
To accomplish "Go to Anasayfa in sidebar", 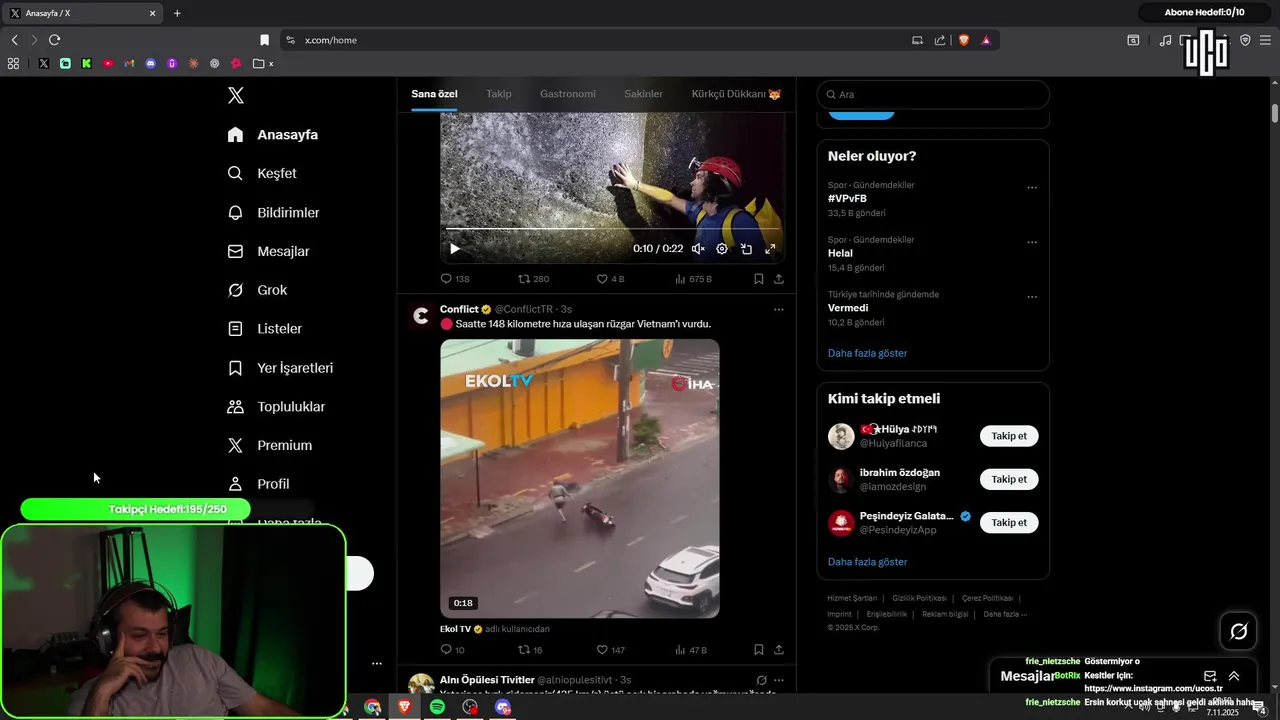I will [273, 134].
